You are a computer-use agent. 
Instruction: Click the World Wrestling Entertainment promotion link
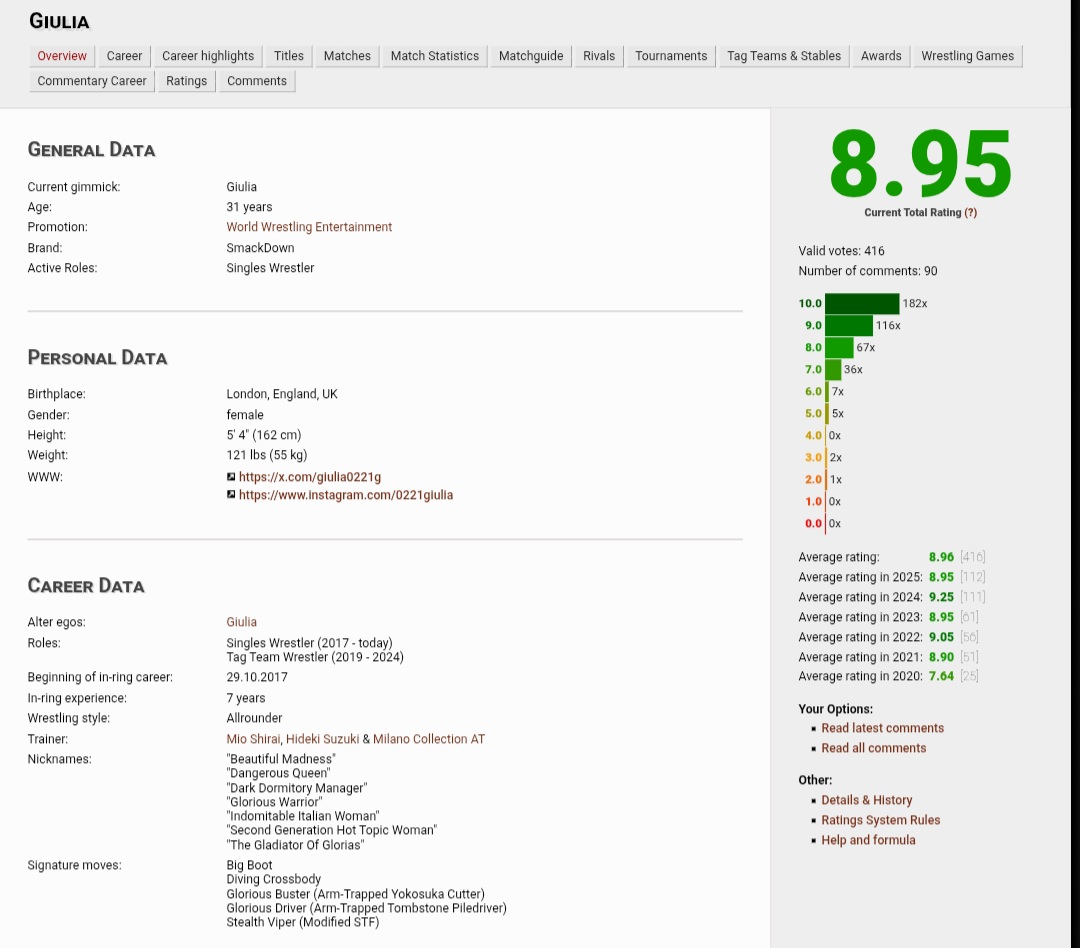309,227
